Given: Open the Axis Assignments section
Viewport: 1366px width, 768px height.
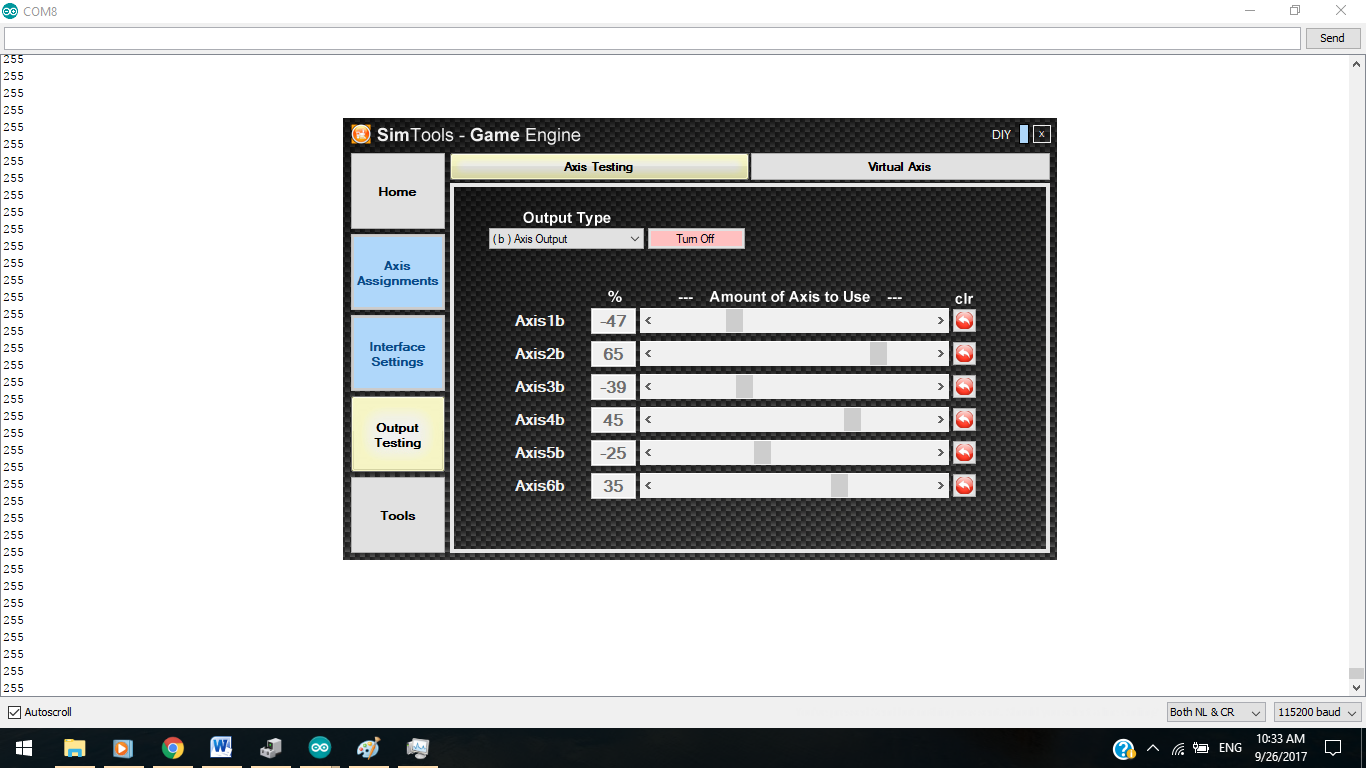Looking at the screenshot, I should [398, 273].
